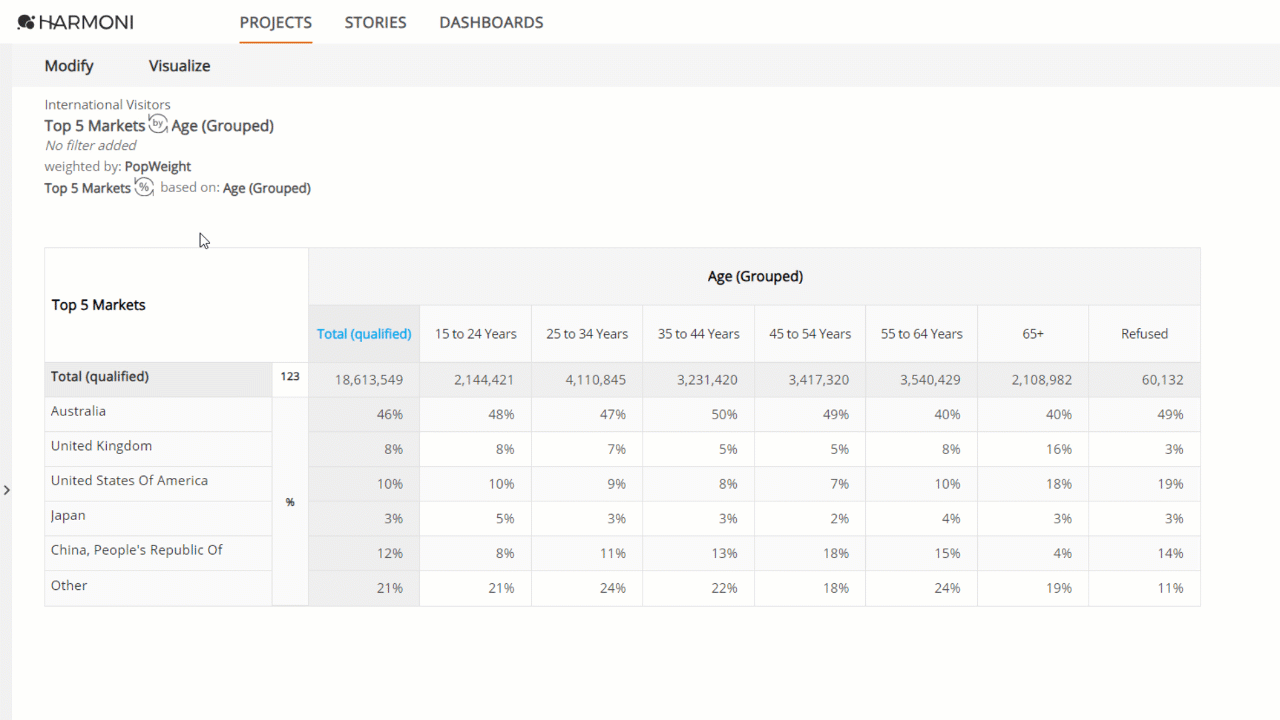This screenshot has height=720, width=1280.
Task: Open the Modify menu
Action: click(69, 66)
